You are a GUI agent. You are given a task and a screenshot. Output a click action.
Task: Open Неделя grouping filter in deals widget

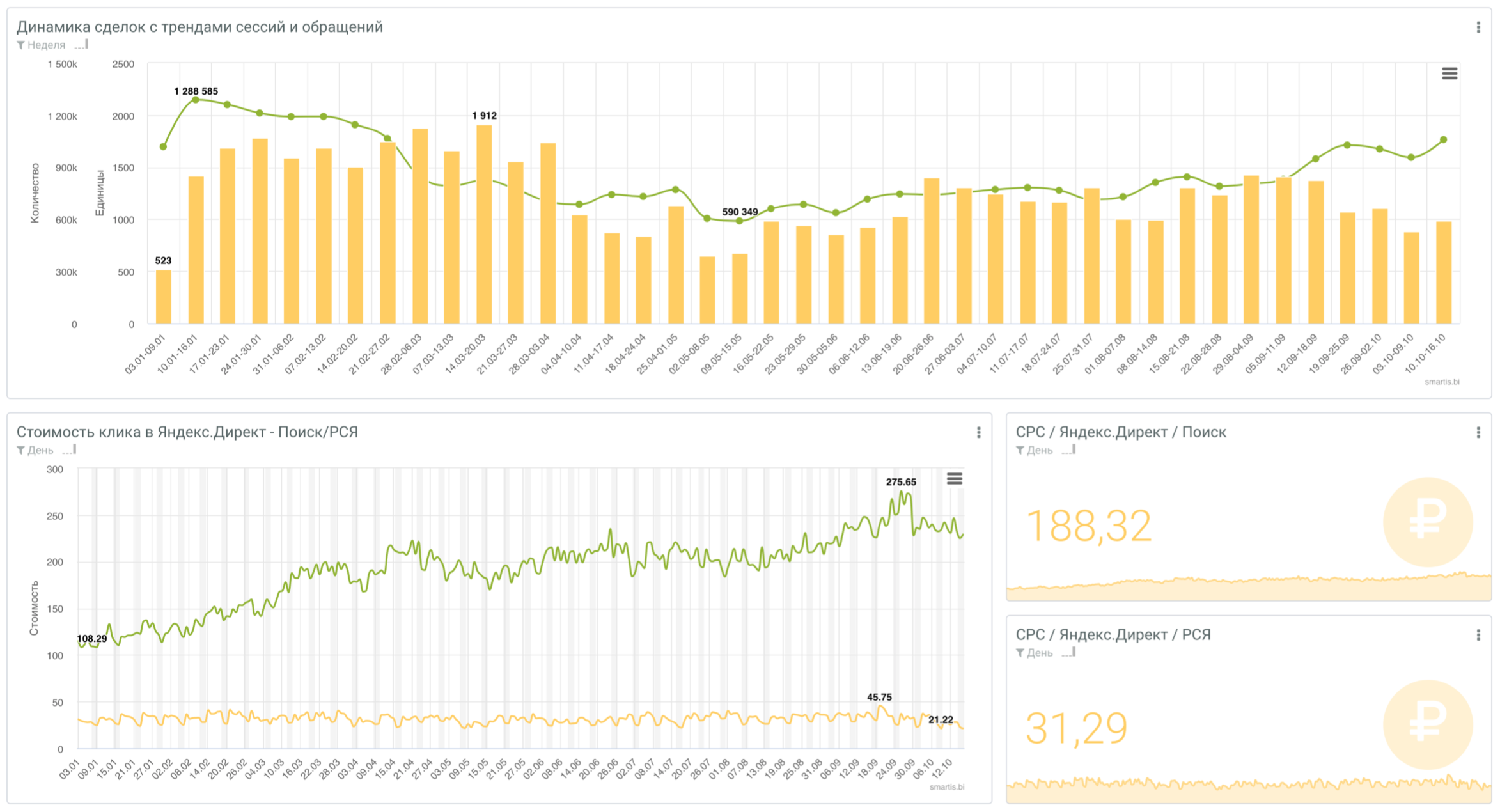click(46, 45)
